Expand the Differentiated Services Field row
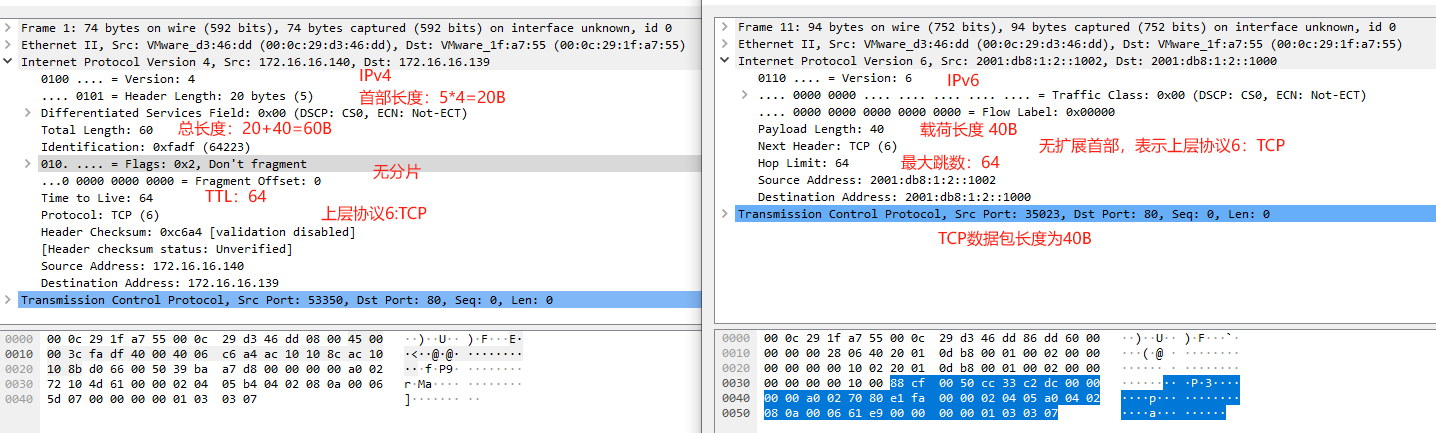This screenshot has width=1436, height=433. point(28,113)
